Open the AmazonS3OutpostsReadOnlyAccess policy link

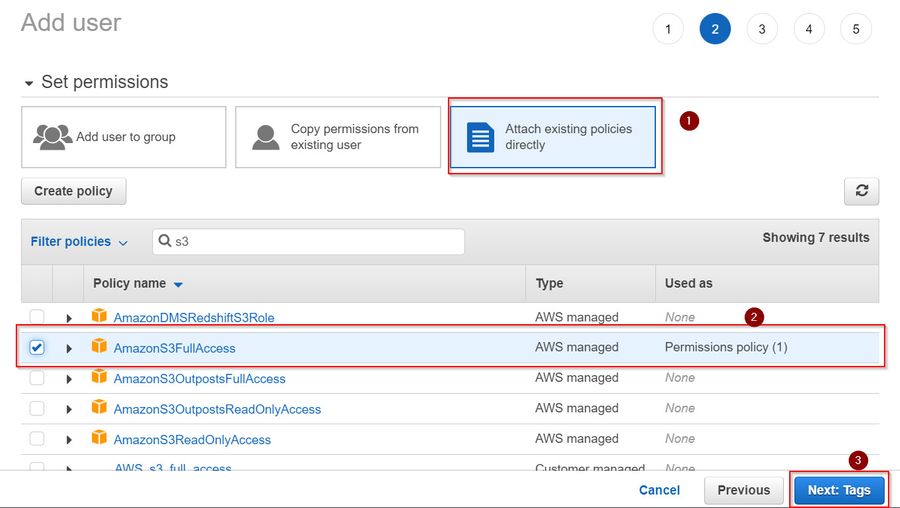tap(218, 409)
